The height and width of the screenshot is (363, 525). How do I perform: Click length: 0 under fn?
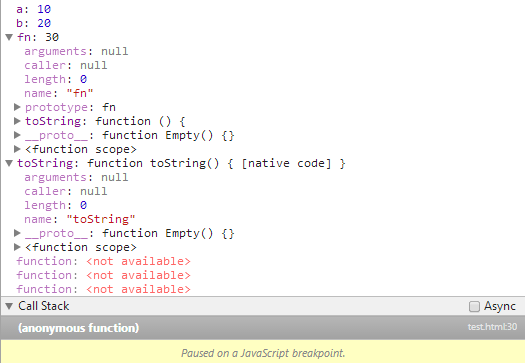click(x=55, y=79)
